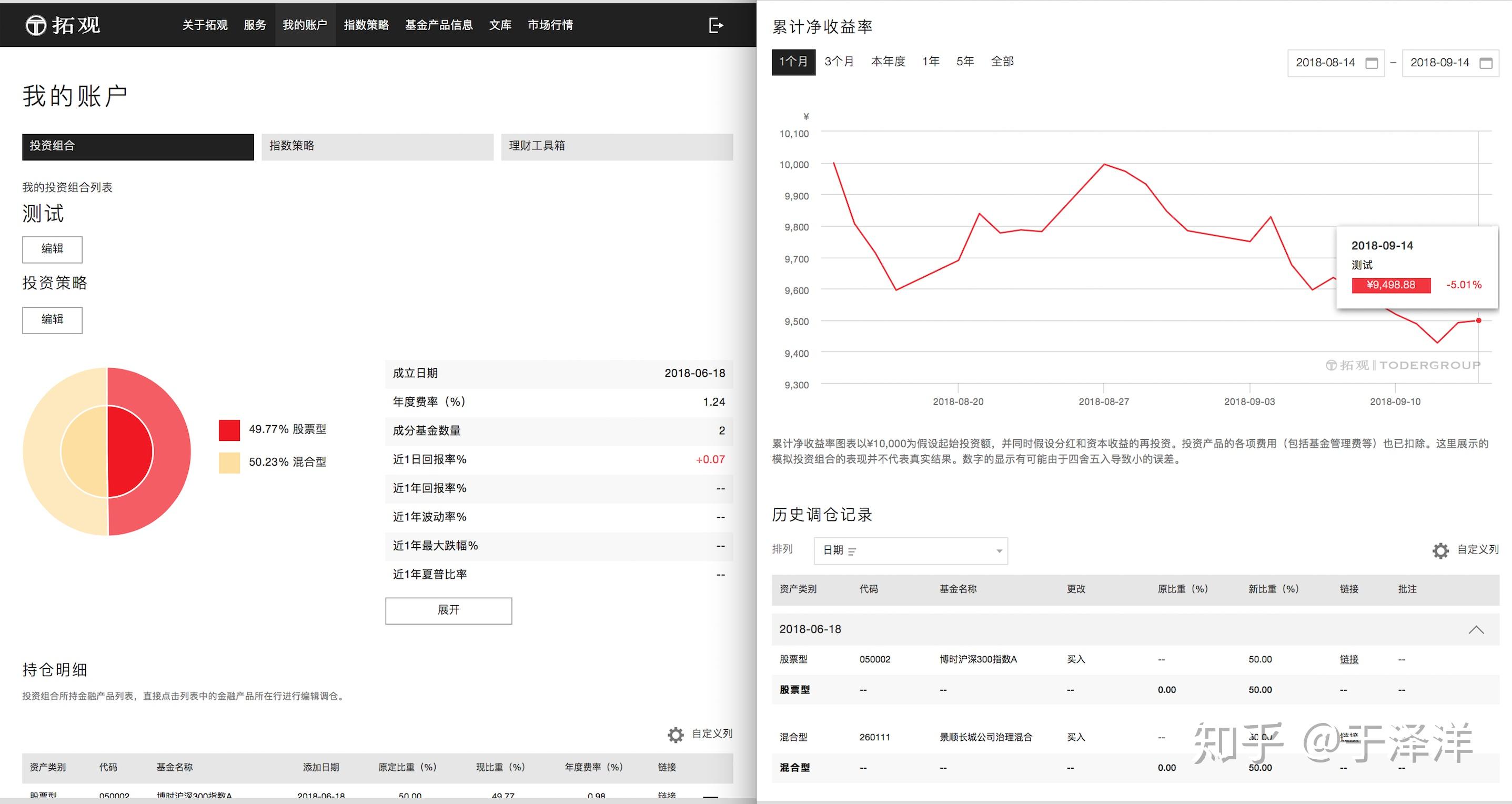The height and width of the screenshot is (804, 1512).
Task: Click the red data point at 2018-09-14
Action: pyautogui.click(x=1478, y=320)
